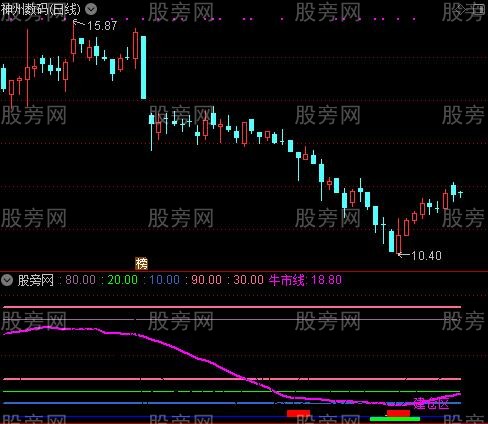This screenshot has height=424, width=488.
Task: Click the 15.87 high price label
Action: (x=102, y=26)
